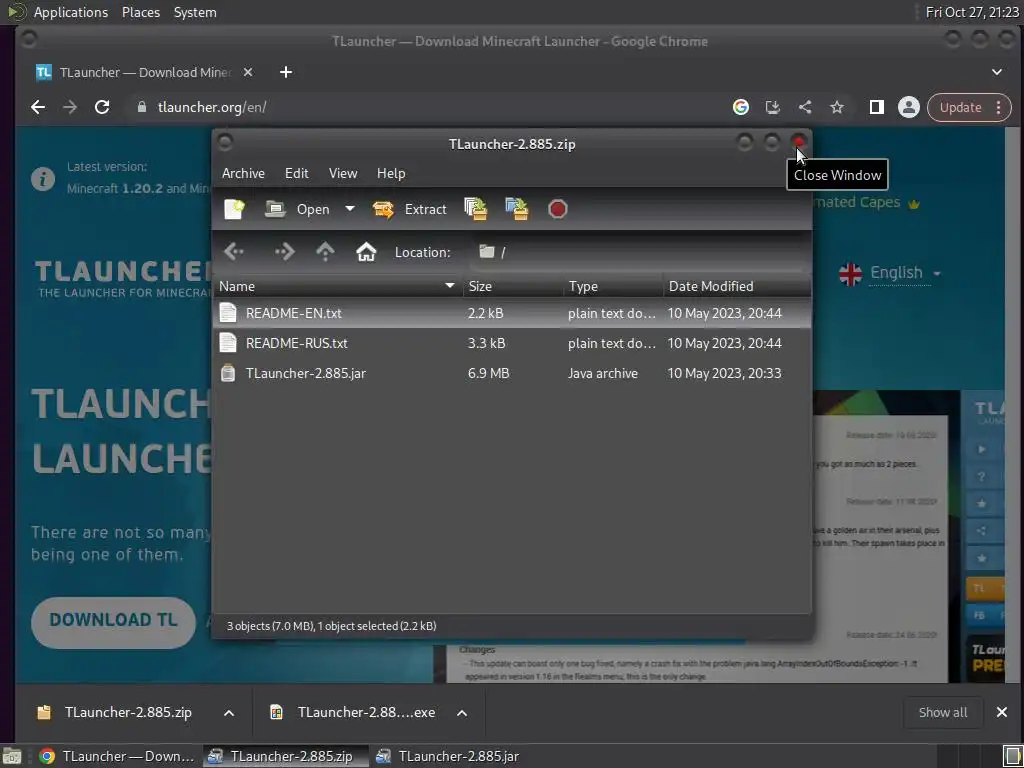Image resolution: width=1024 pixels, height=768 pixels.
Task: Open archive manager window menu button
Action: [x=225, y=142]
